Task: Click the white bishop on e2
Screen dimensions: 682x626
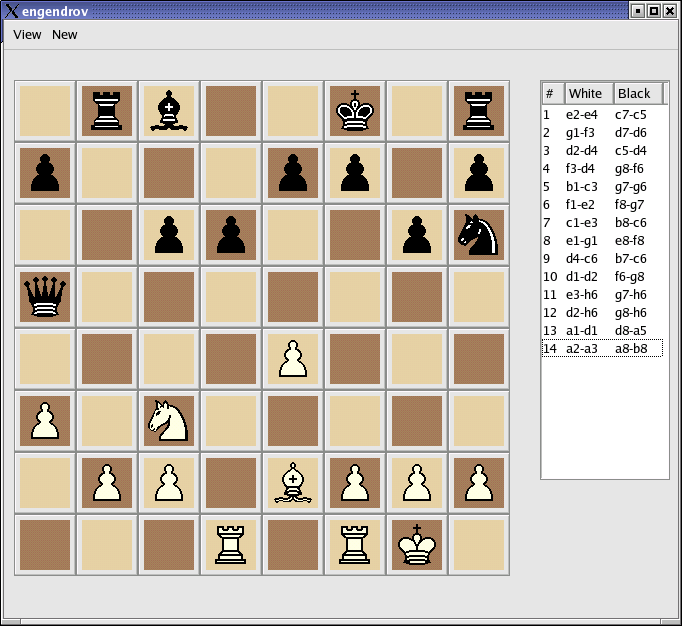Action: coord(293,483)
